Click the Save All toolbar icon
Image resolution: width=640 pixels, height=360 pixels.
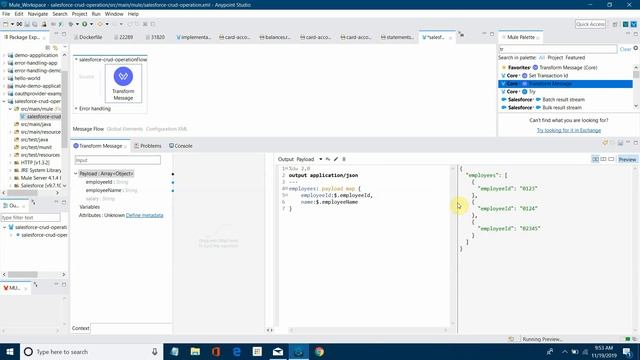click(36, 24)
